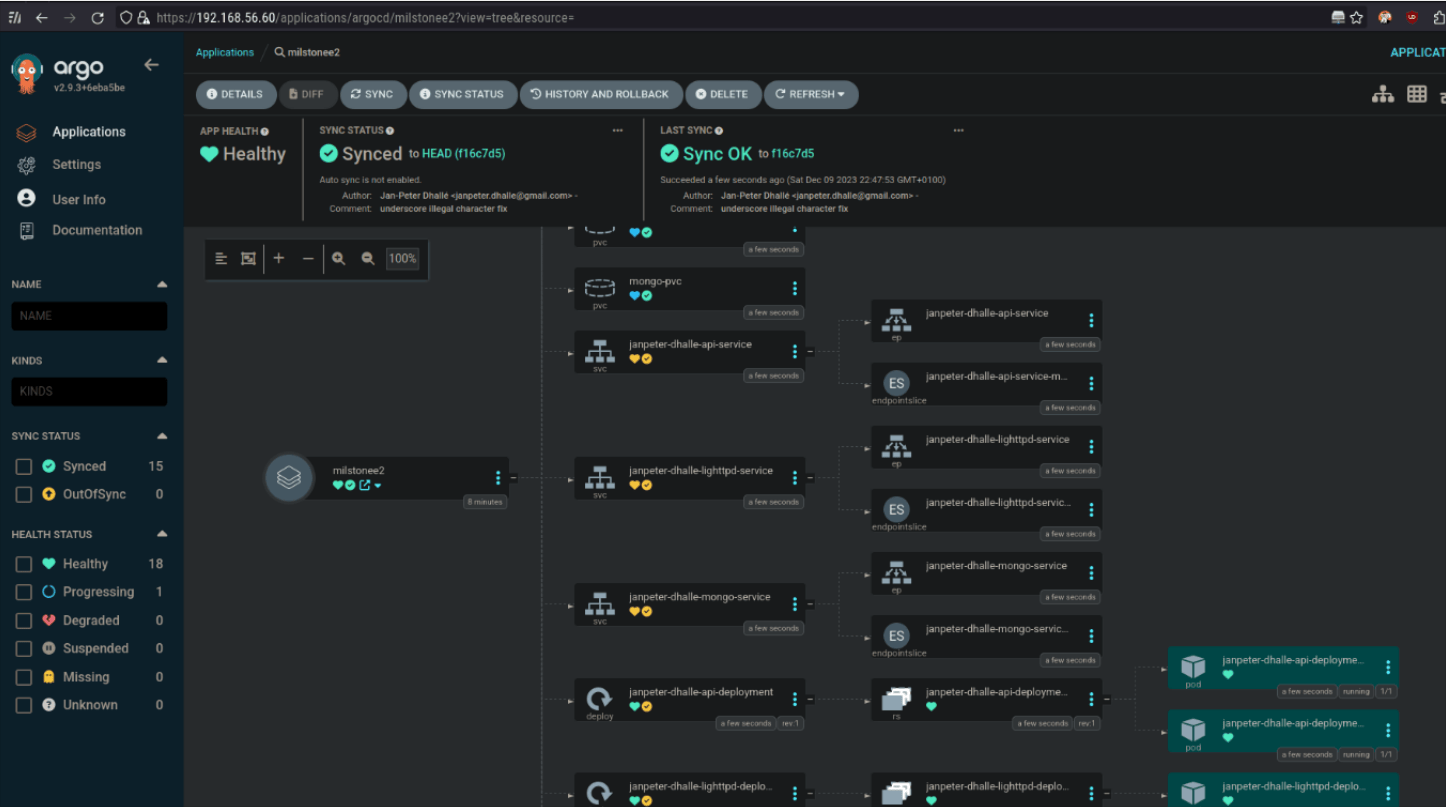The width and height of the screenshot is (1446, 807).
Task: Collapse the HEALTH STATUS filter section
Action: point(162,534)
